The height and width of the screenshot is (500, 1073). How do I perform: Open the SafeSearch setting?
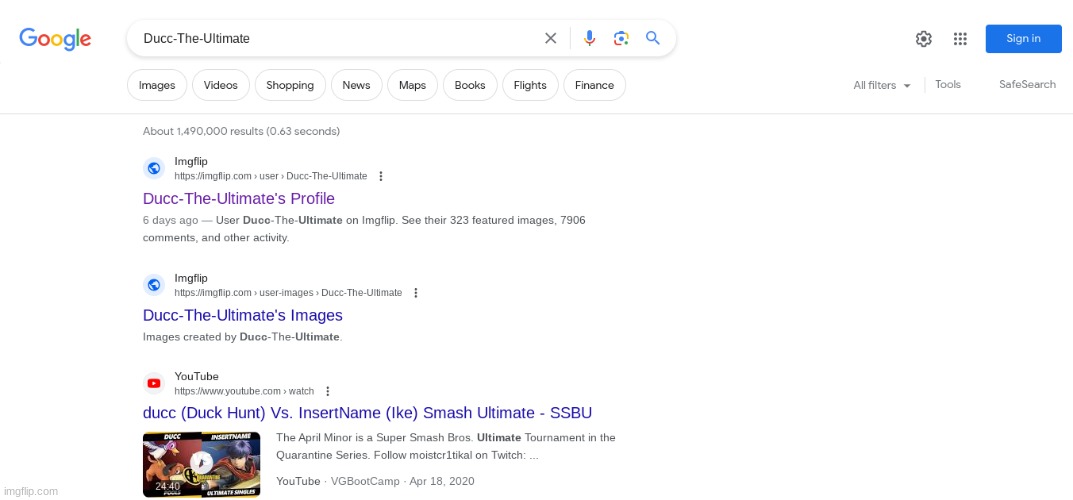(x=1027, y=85)
